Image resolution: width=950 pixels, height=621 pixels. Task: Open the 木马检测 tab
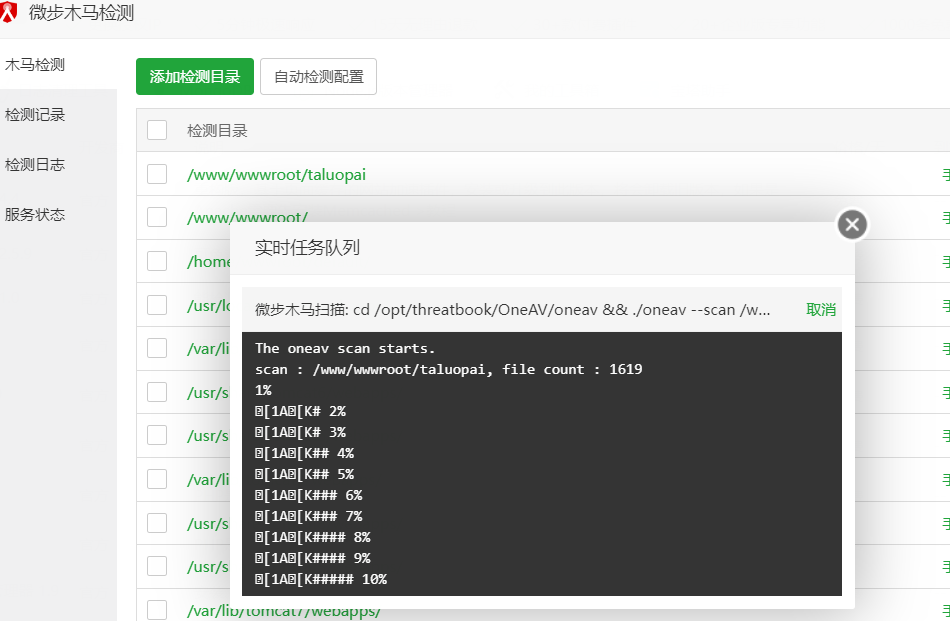(35, 65)
